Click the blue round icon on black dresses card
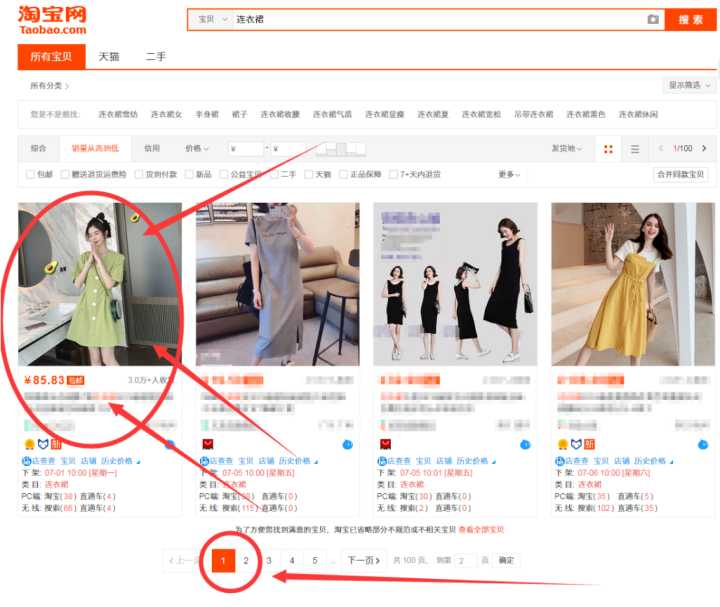 (x=525, y=444)
